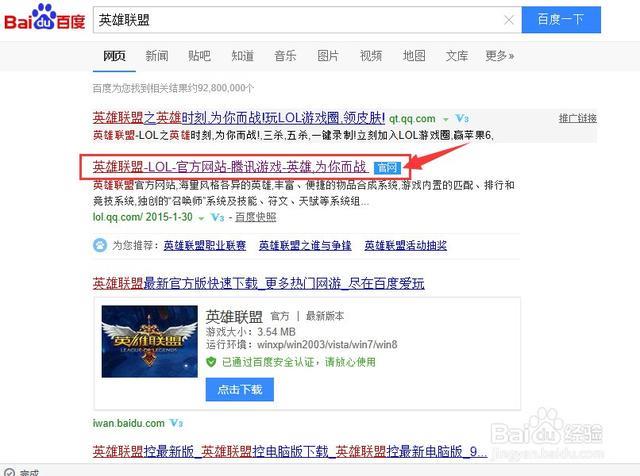Clear the search box with X icon
Image resolution: width=640 pixels, height=476 pixels.
(x=509, y=20)
